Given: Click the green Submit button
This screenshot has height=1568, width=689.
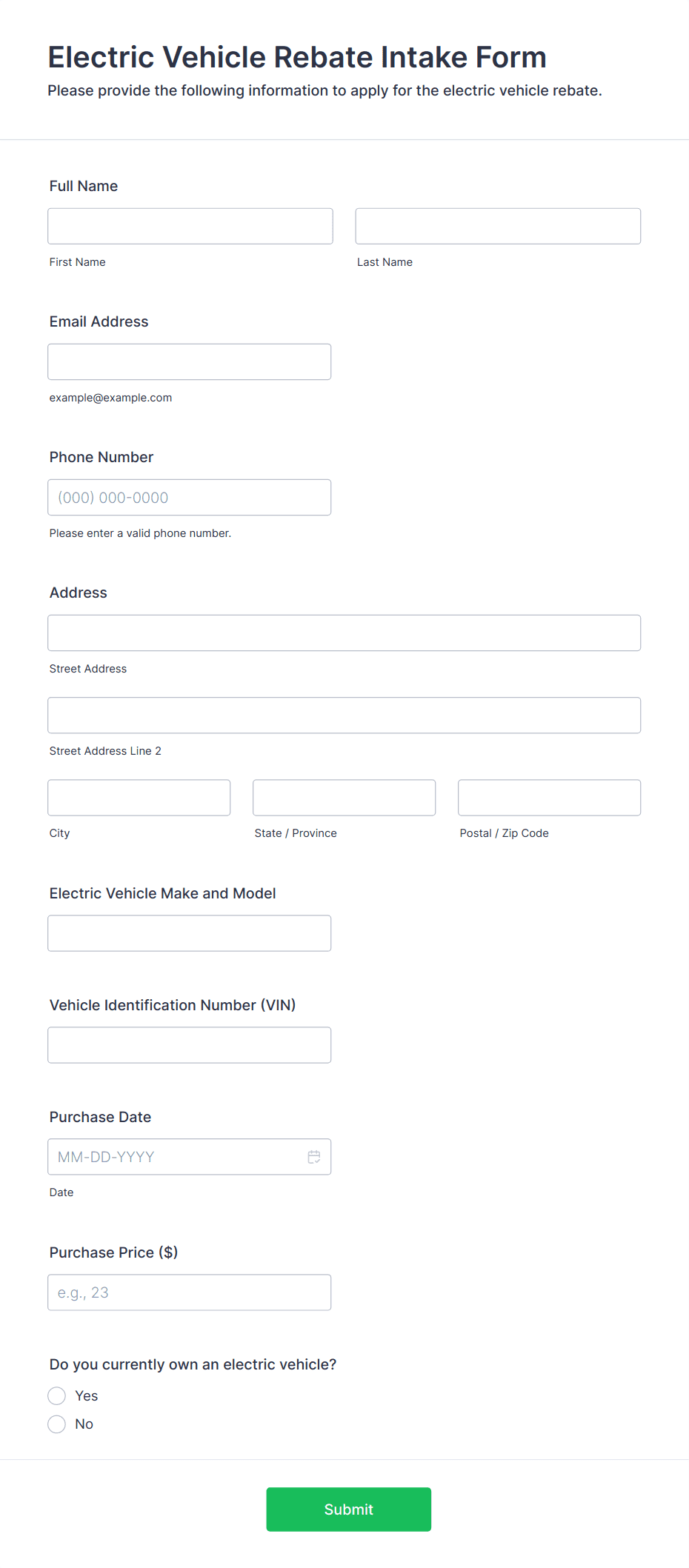Looking at the screenshot, I should click(349, 1509).
